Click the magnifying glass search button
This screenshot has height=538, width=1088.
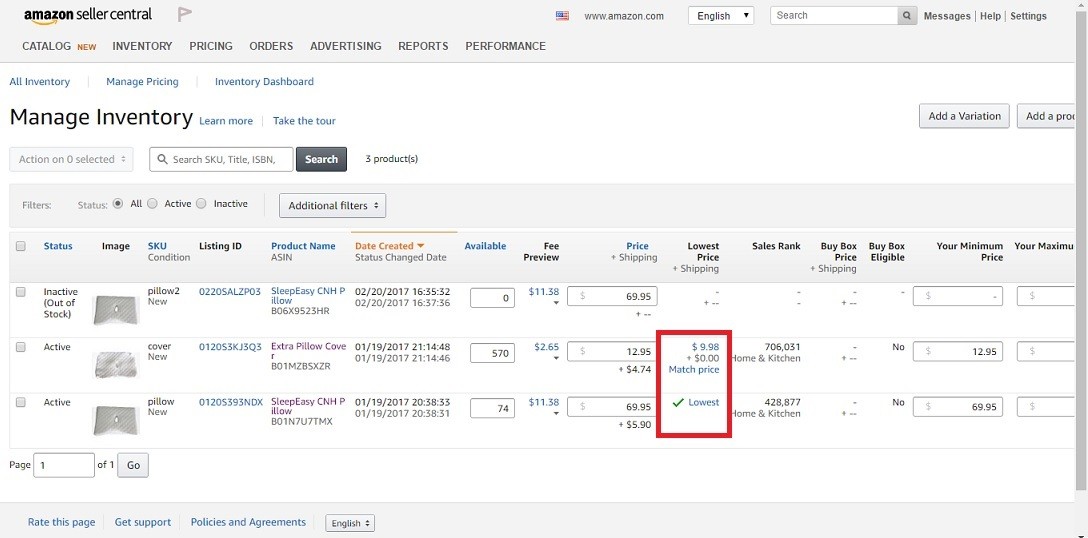tap(907, 16)
